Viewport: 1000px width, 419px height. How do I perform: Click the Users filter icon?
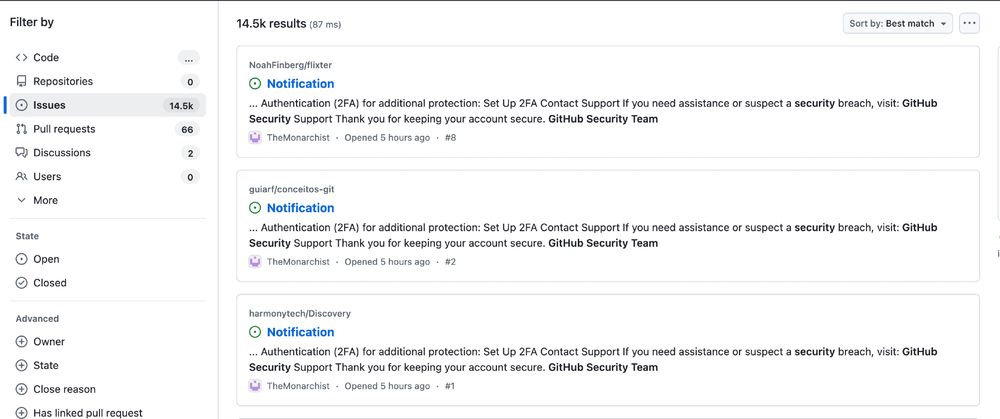pos(22,177)
